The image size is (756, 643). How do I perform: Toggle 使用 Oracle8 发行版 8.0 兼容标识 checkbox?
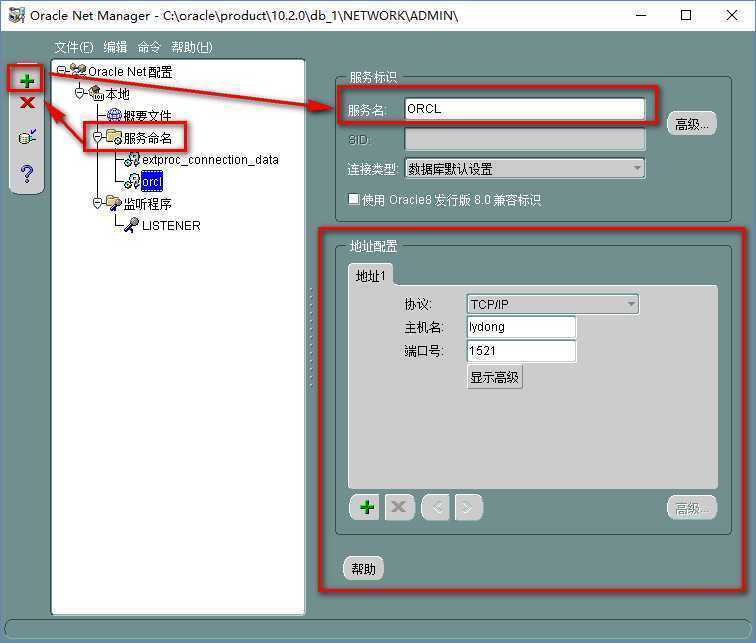pos(353,199)
